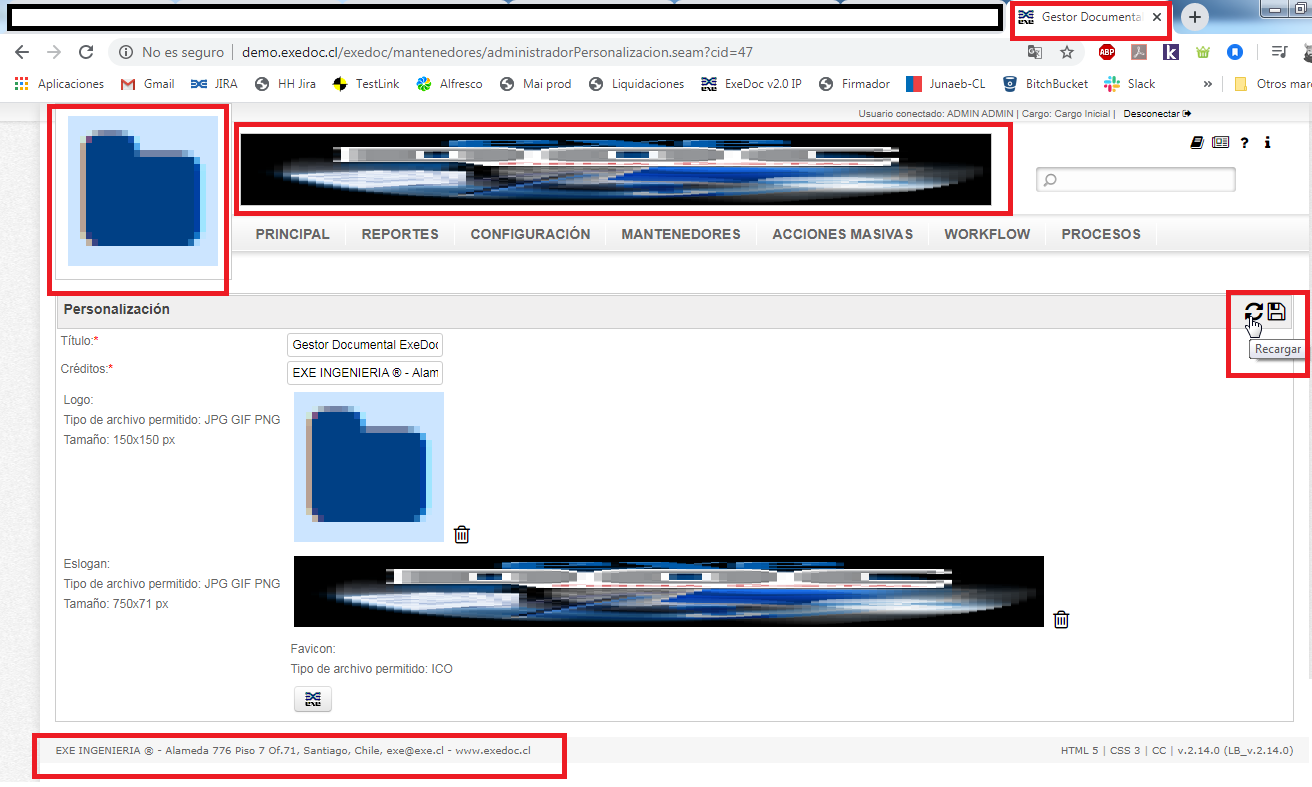The height and width of the screenshot is (787, 1312).
Task: Open the Gmail bookmark
Action: (147, 84)
